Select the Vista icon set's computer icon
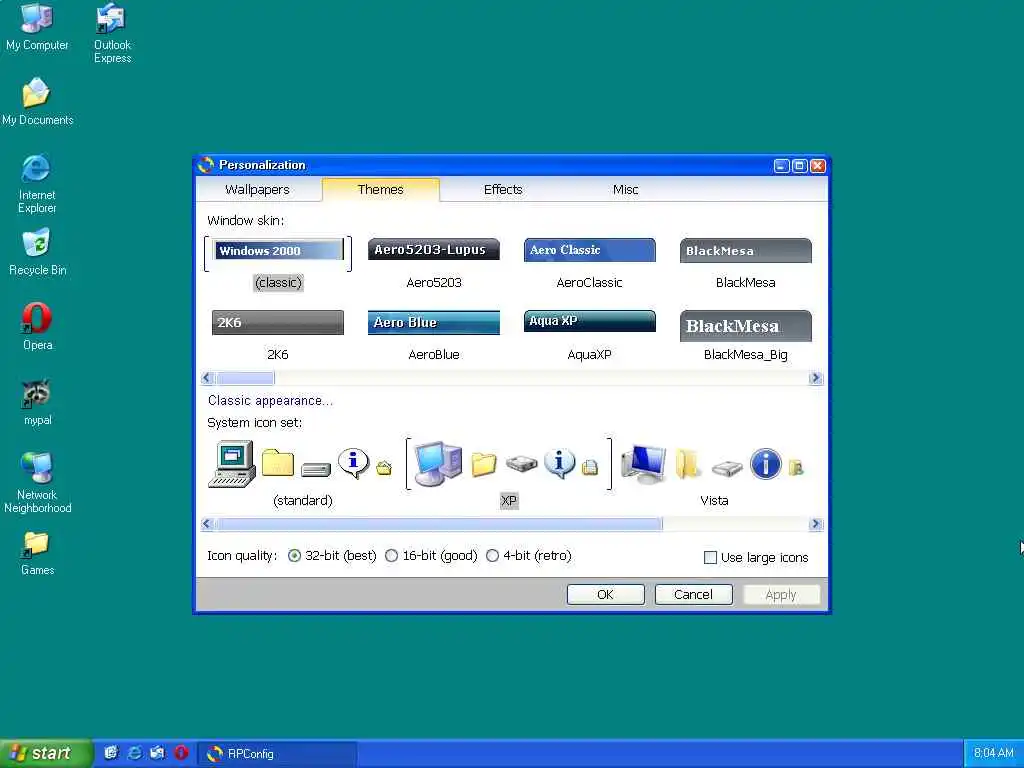1024x768 pixels. coord(644,464)
